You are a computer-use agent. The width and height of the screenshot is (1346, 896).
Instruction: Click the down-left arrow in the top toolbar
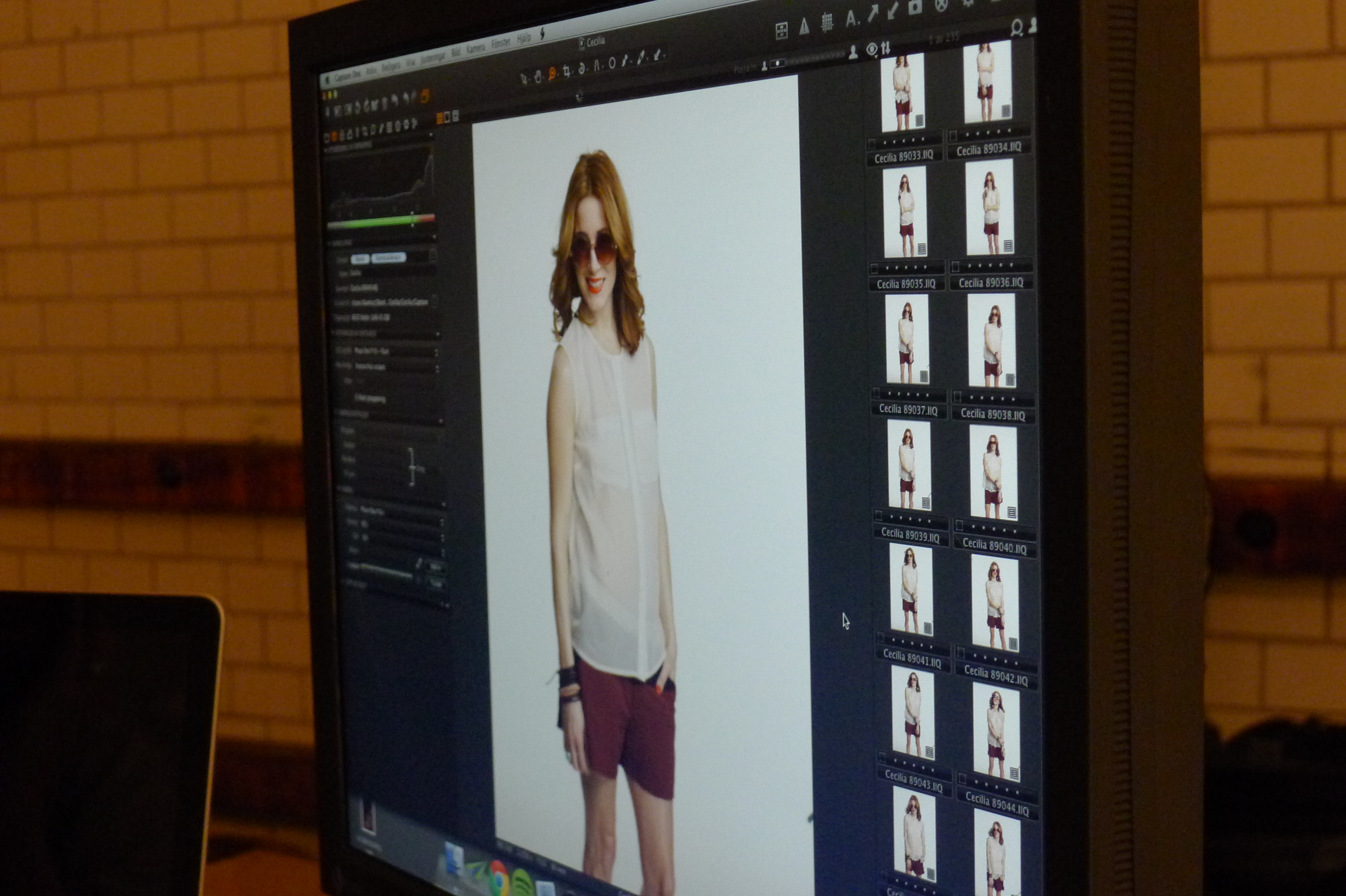pos(893,11)
